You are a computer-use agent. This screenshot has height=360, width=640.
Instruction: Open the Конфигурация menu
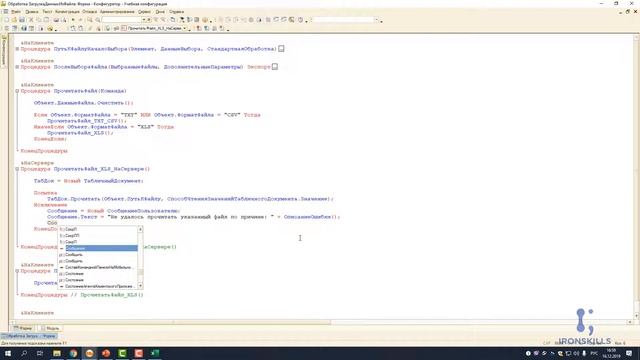[x=67, y=11]
